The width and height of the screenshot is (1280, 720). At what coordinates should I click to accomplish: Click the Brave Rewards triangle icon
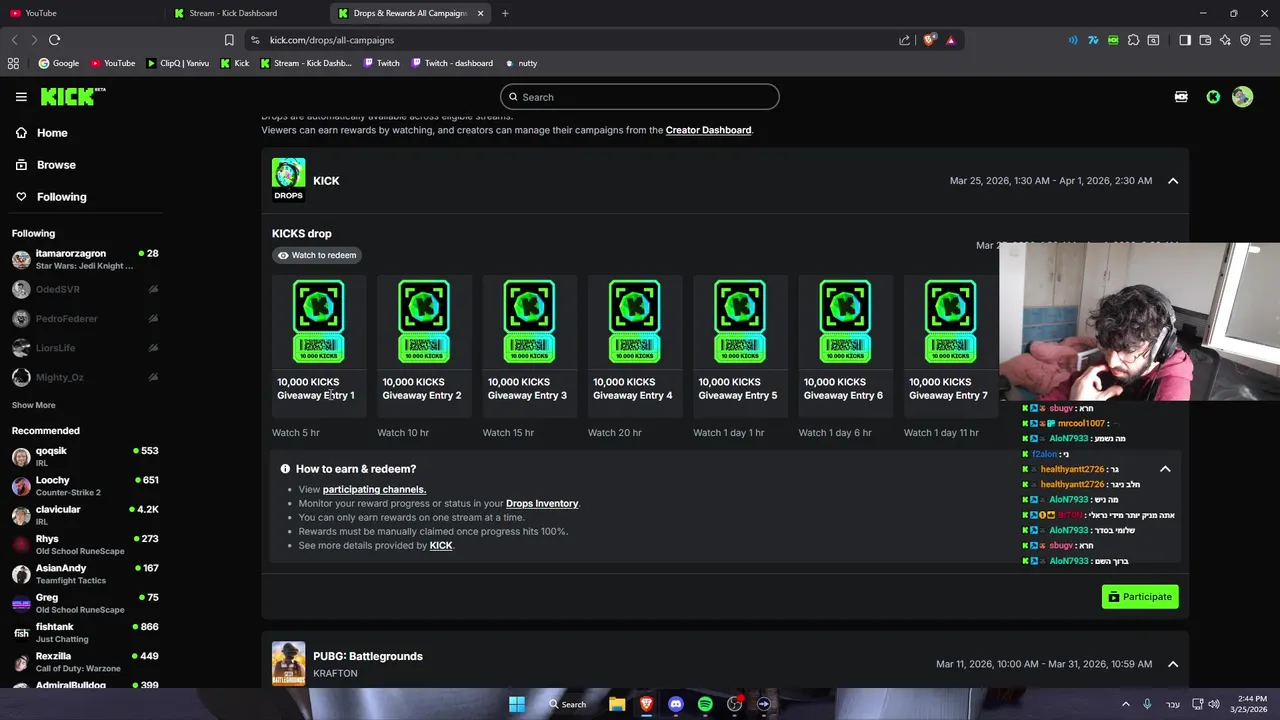click(951, 40)
